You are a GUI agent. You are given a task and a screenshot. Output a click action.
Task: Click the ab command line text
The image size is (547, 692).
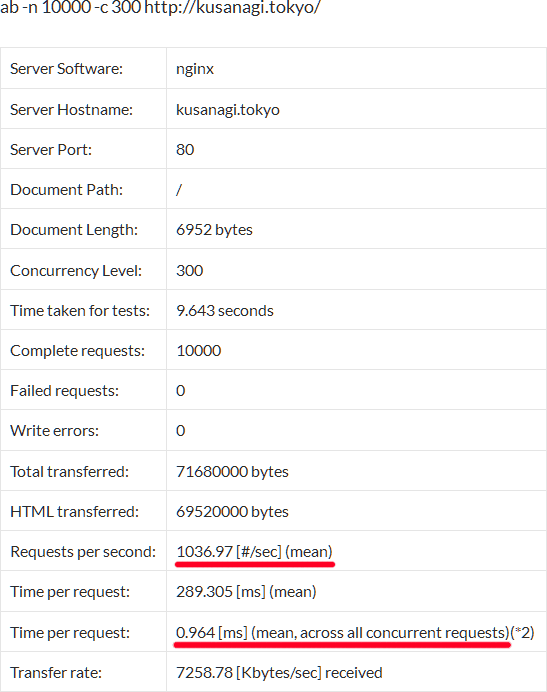(160, 8)
